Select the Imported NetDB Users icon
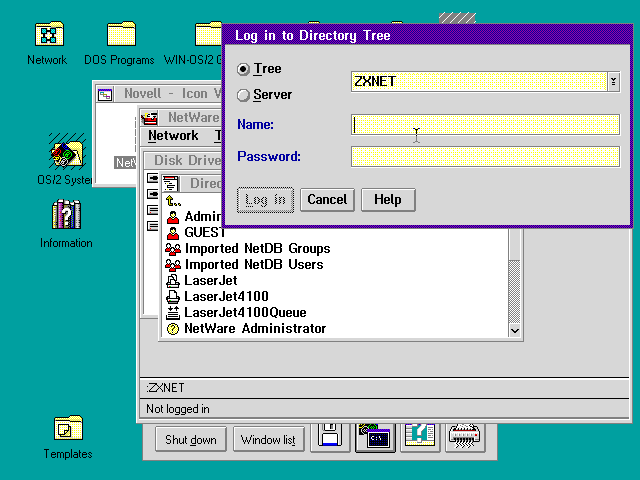 click(x=173, y=264)
